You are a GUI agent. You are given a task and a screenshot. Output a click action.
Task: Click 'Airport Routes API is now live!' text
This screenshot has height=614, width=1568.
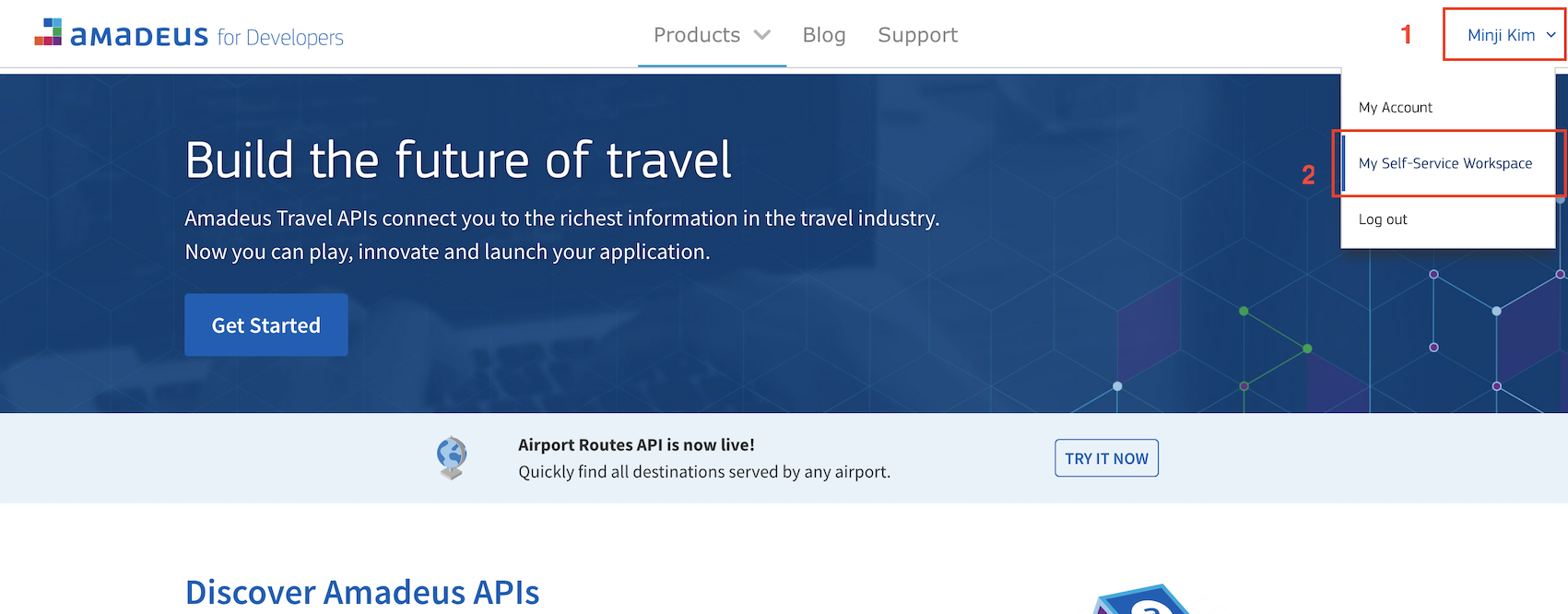[x=636, y=444]
